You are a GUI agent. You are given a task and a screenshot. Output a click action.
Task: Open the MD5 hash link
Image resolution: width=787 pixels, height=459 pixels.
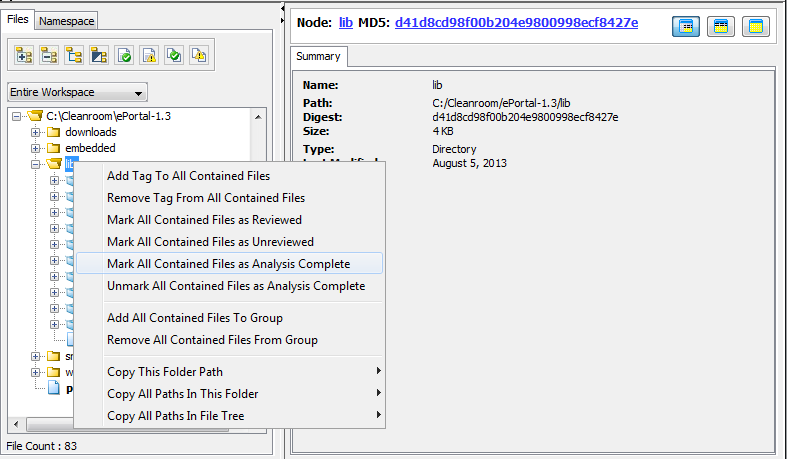point(516,21)
